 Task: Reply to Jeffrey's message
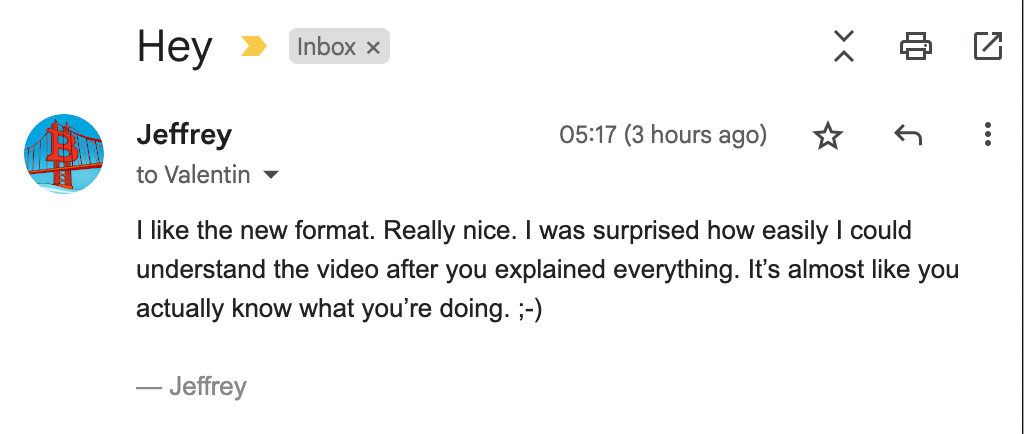coord(907,135)
